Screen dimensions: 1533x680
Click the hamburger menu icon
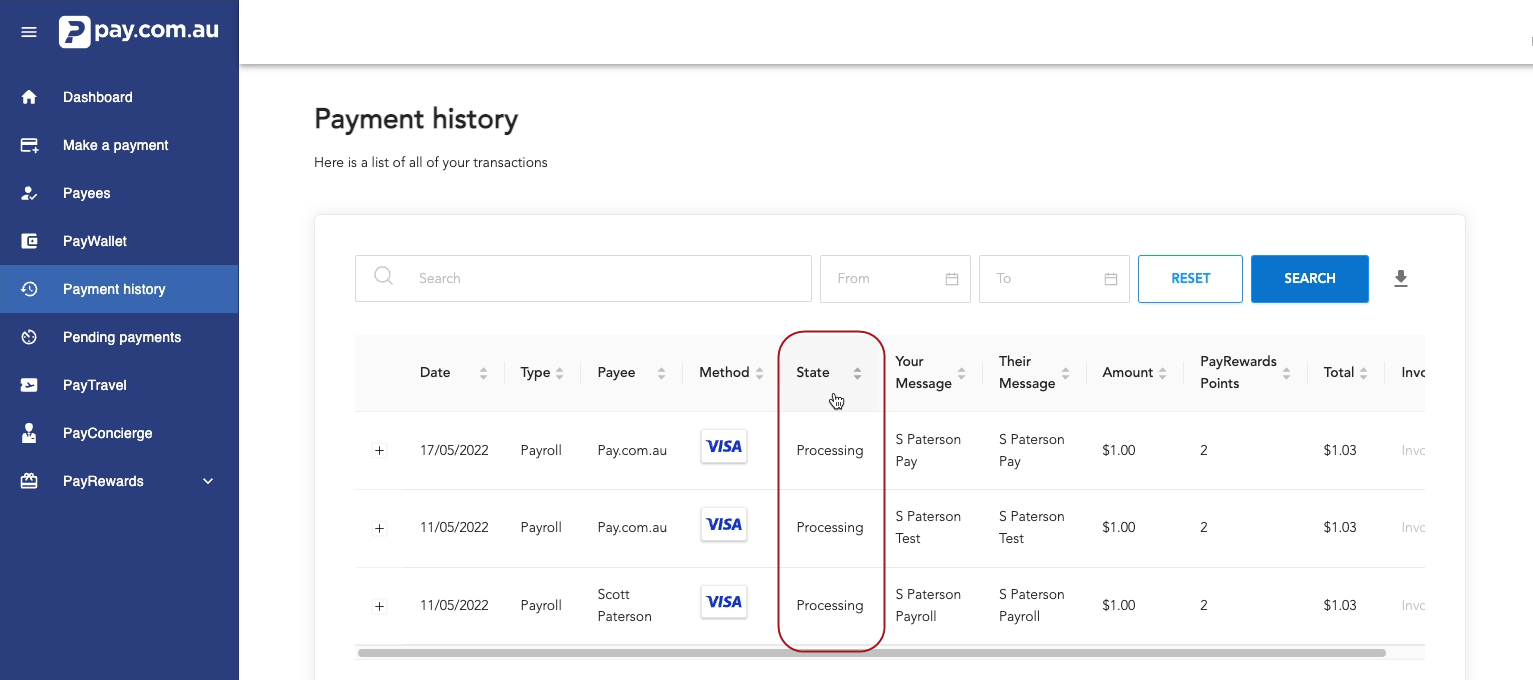(x=29, y=32)
